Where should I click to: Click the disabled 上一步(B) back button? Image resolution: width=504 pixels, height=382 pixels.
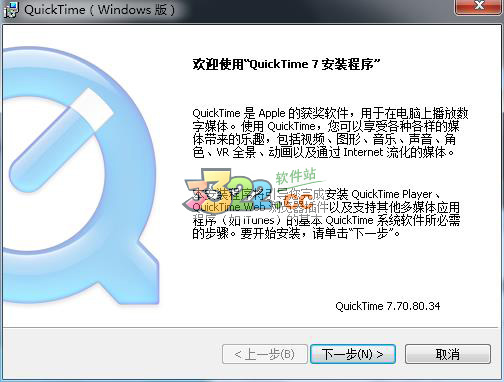pyautogui.click(x=265, y=354)
